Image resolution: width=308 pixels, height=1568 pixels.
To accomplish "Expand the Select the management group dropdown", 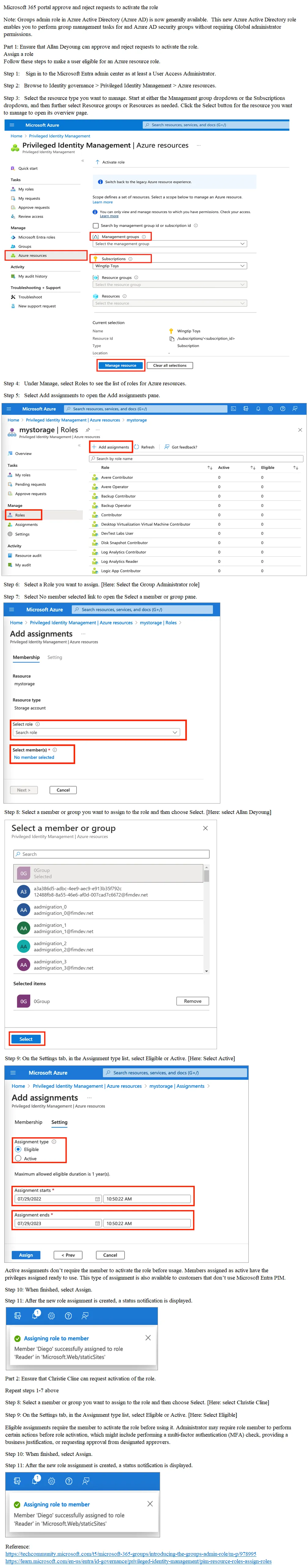I will coord(170,244).
